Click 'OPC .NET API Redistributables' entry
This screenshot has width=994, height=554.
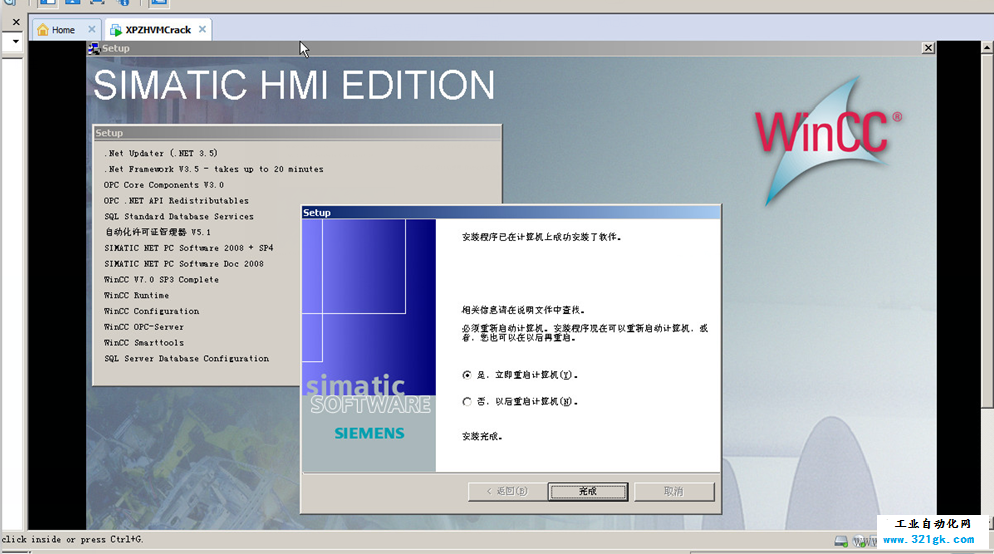coord(176,201)
